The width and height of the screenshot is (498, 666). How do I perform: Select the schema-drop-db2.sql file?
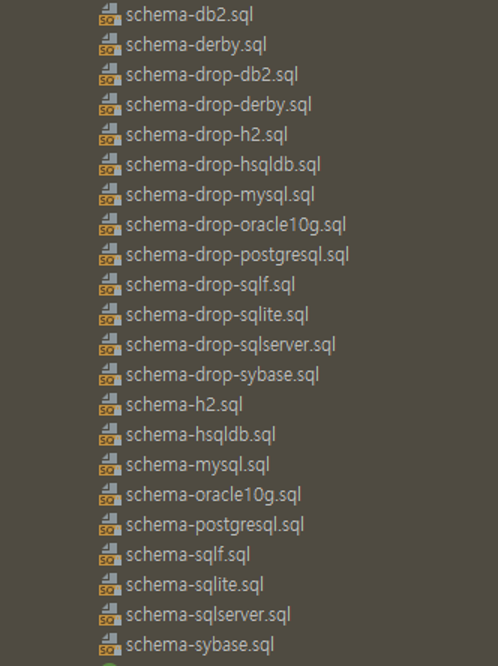(212, 75)
